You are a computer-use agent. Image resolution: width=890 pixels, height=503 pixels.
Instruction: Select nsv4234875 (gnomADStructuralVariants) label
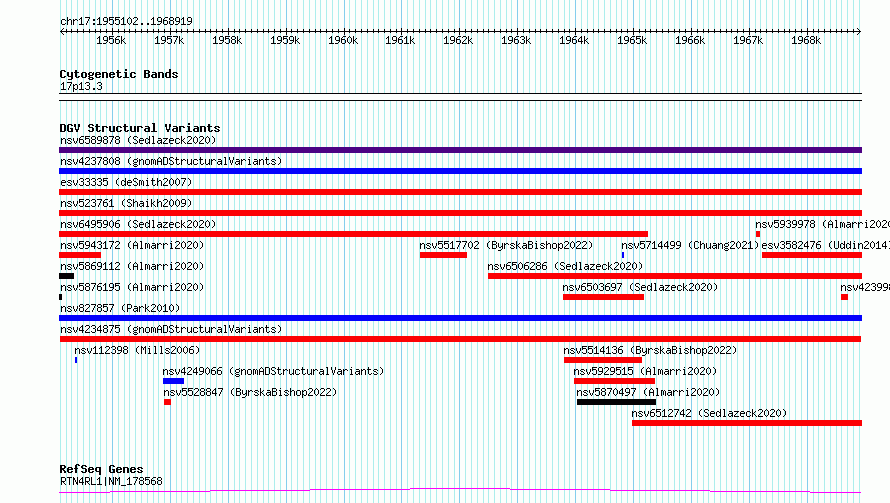coord(171,329)
